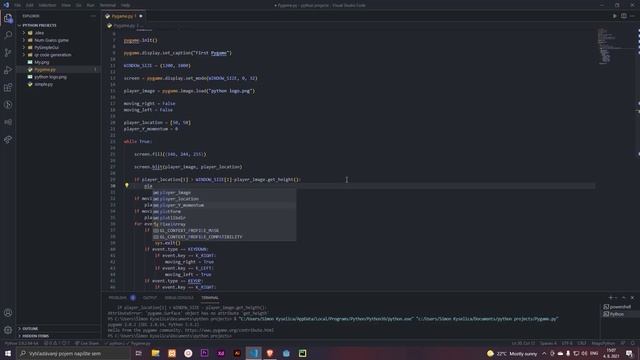Click the pygame.org contribute link in terminal
The height and width of the screenshot is (360, 640).
[229, 330]
